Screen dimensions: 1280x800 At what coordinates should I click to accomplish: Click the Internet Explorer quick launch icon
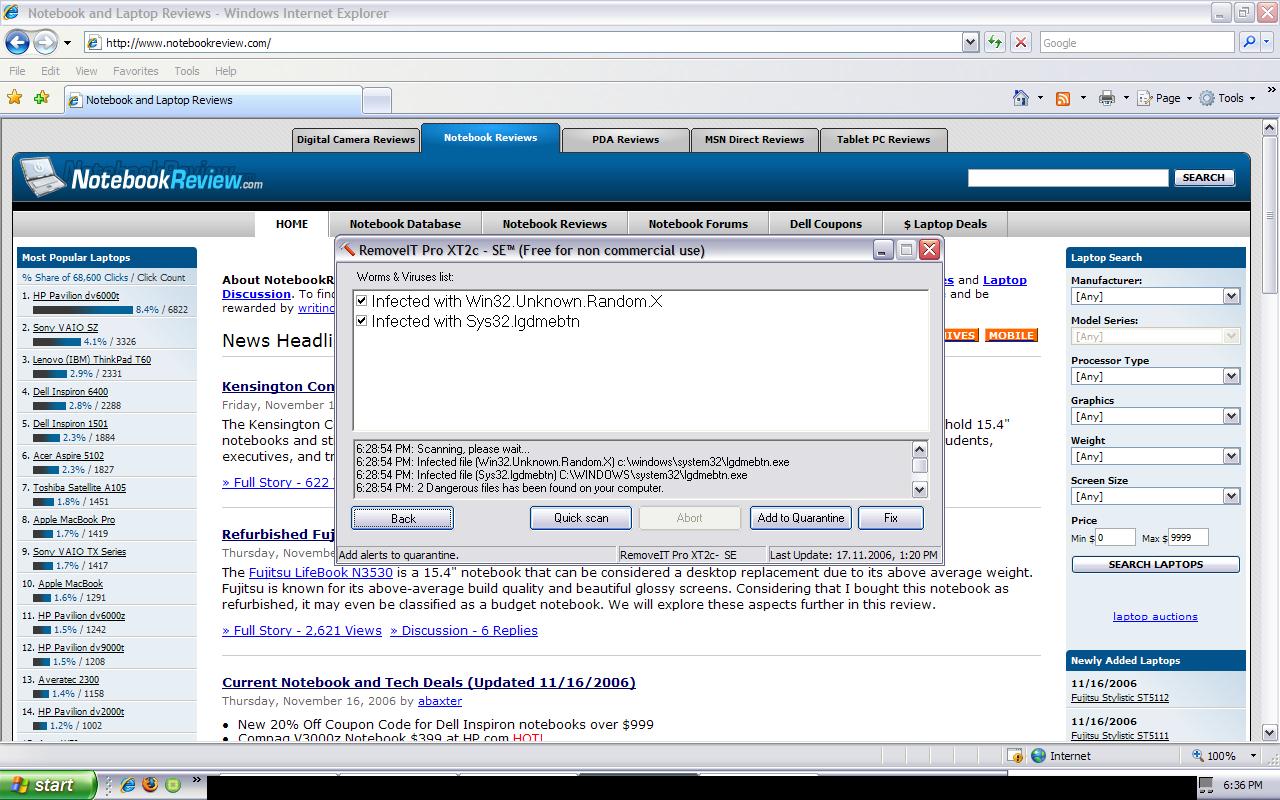pyautogui.click(x=128, y=785)
